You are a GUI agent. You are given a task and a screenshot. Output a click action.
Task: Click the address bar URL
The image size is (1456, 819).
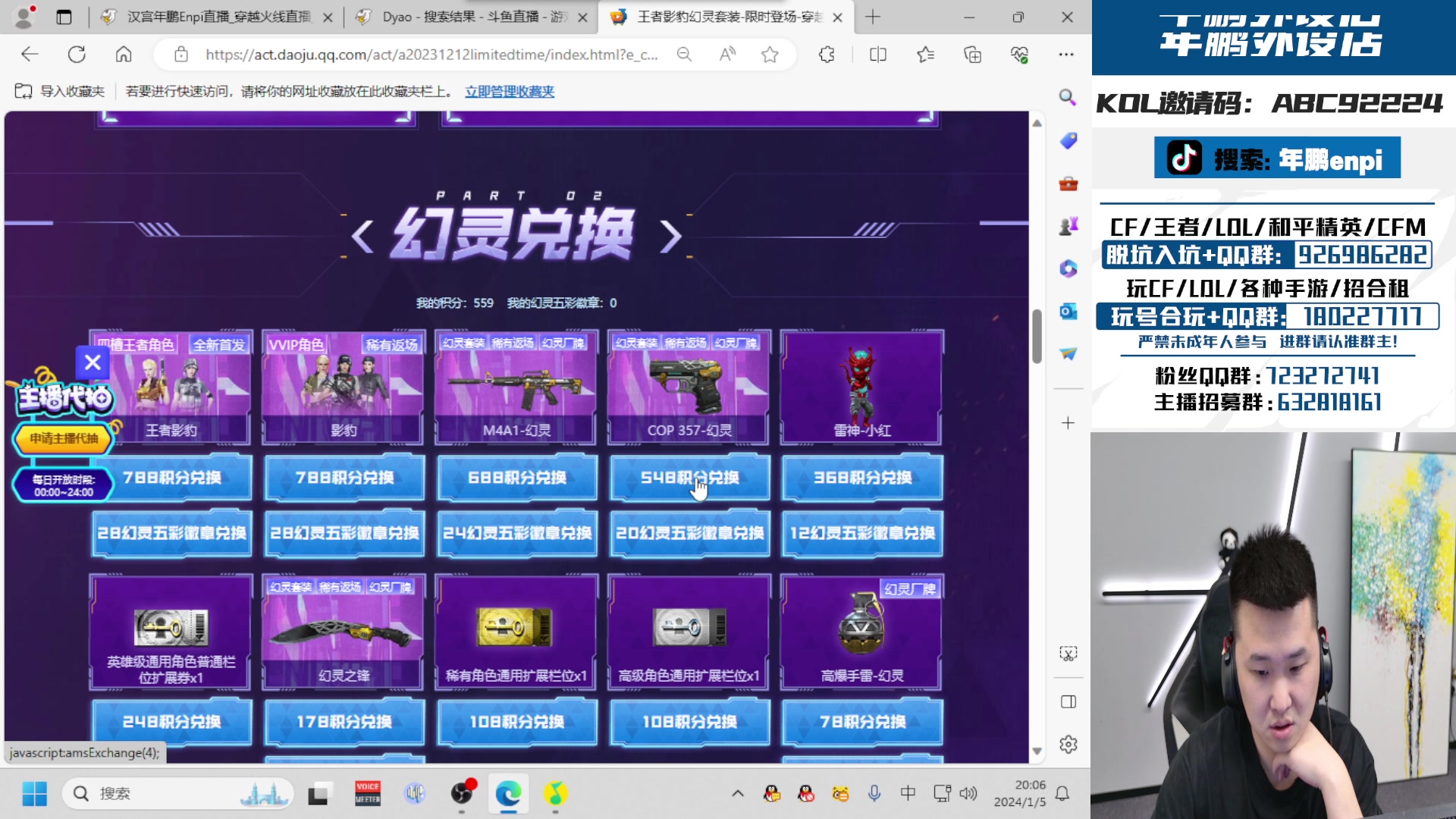pos(431,54)
